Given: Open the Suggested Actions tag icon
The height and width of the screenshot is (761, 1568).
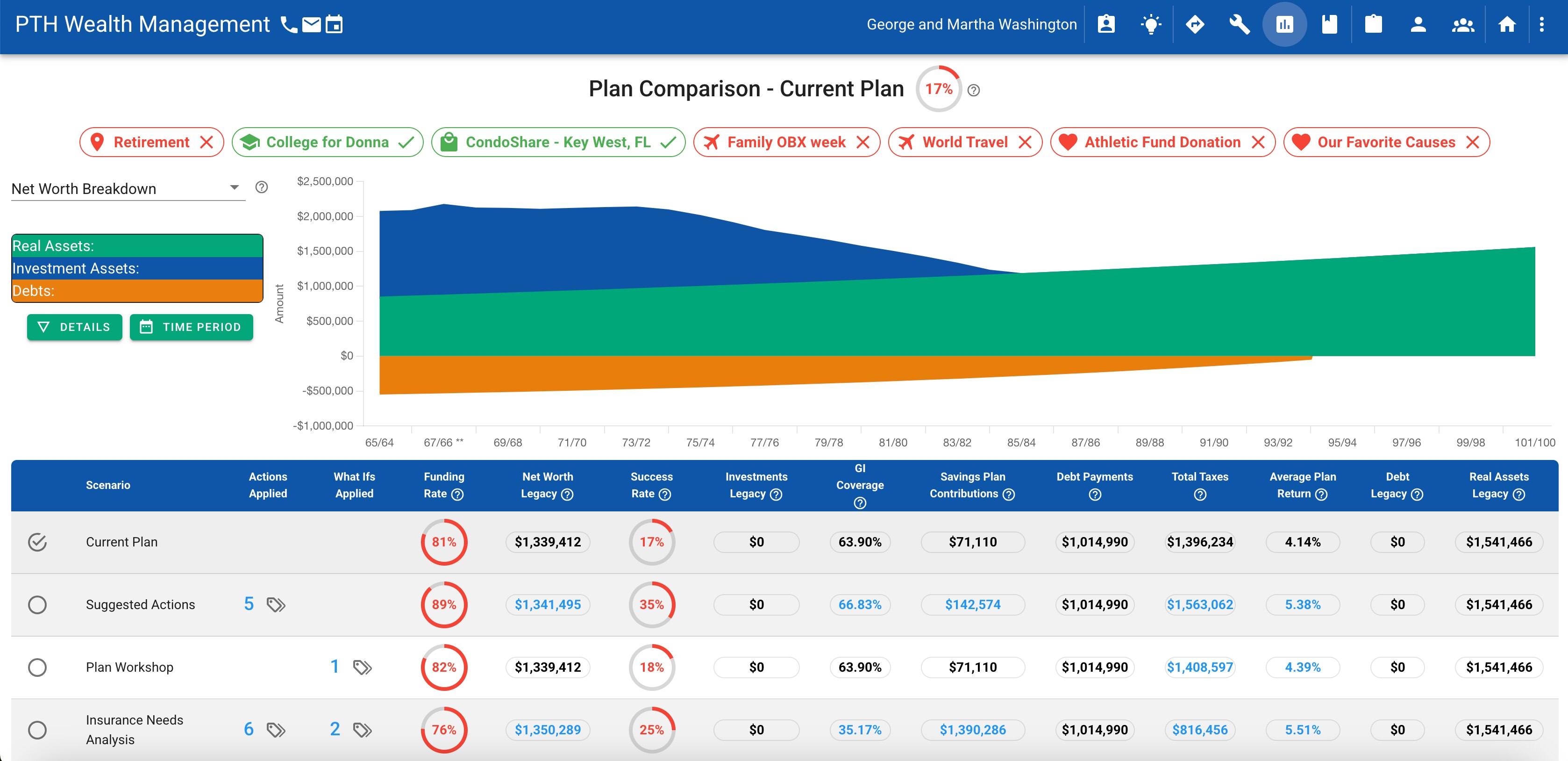Looking at the screenshot, I should (276, 604).
